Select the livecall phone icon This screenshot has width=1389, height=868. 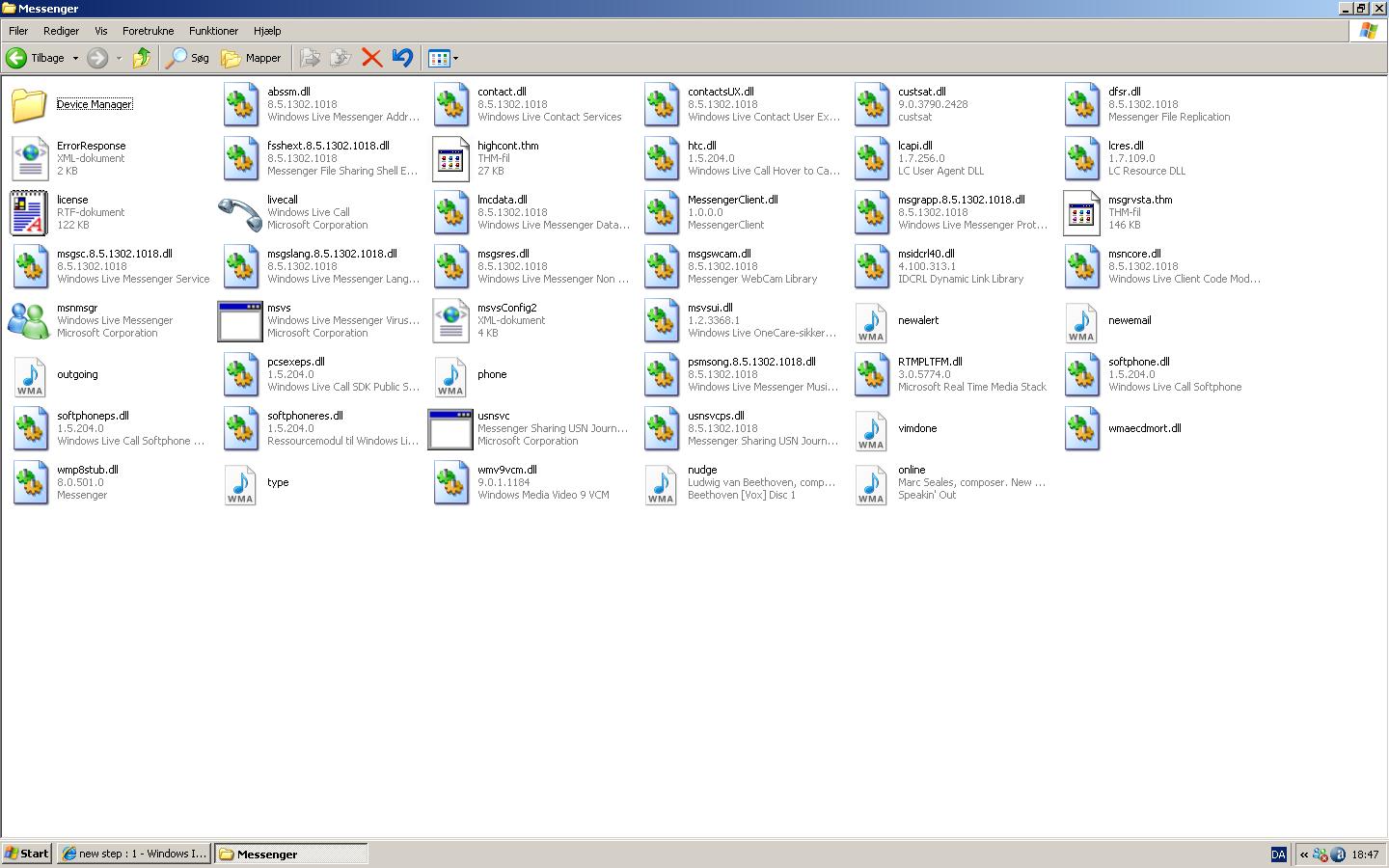coord(239,212)
